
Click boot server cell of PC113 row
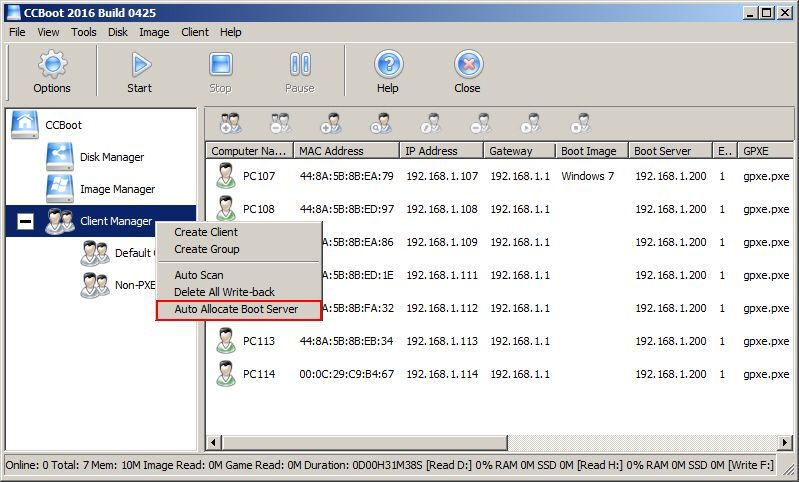(x=671, y=341)
